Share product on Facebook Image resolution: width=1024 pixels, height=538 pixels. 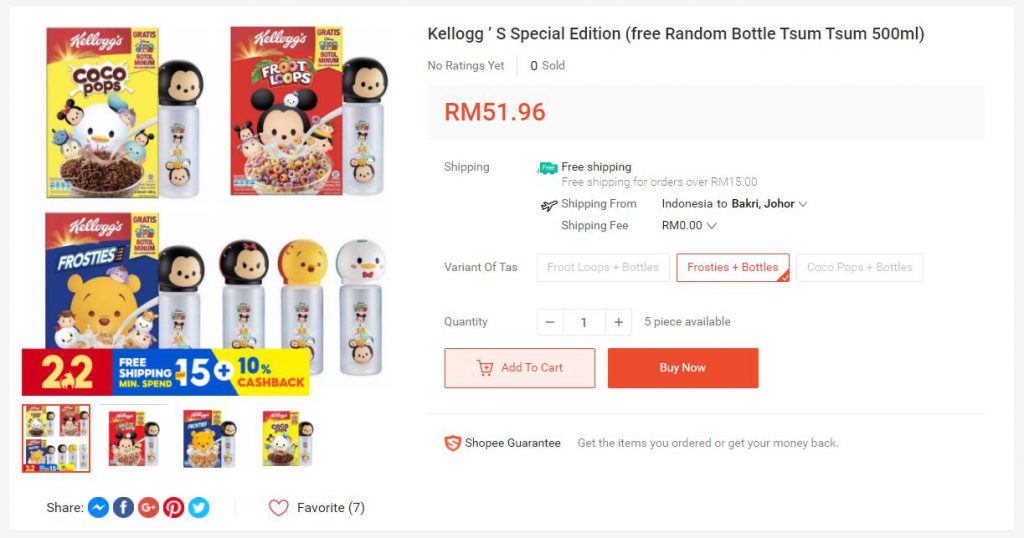point(123,508)
